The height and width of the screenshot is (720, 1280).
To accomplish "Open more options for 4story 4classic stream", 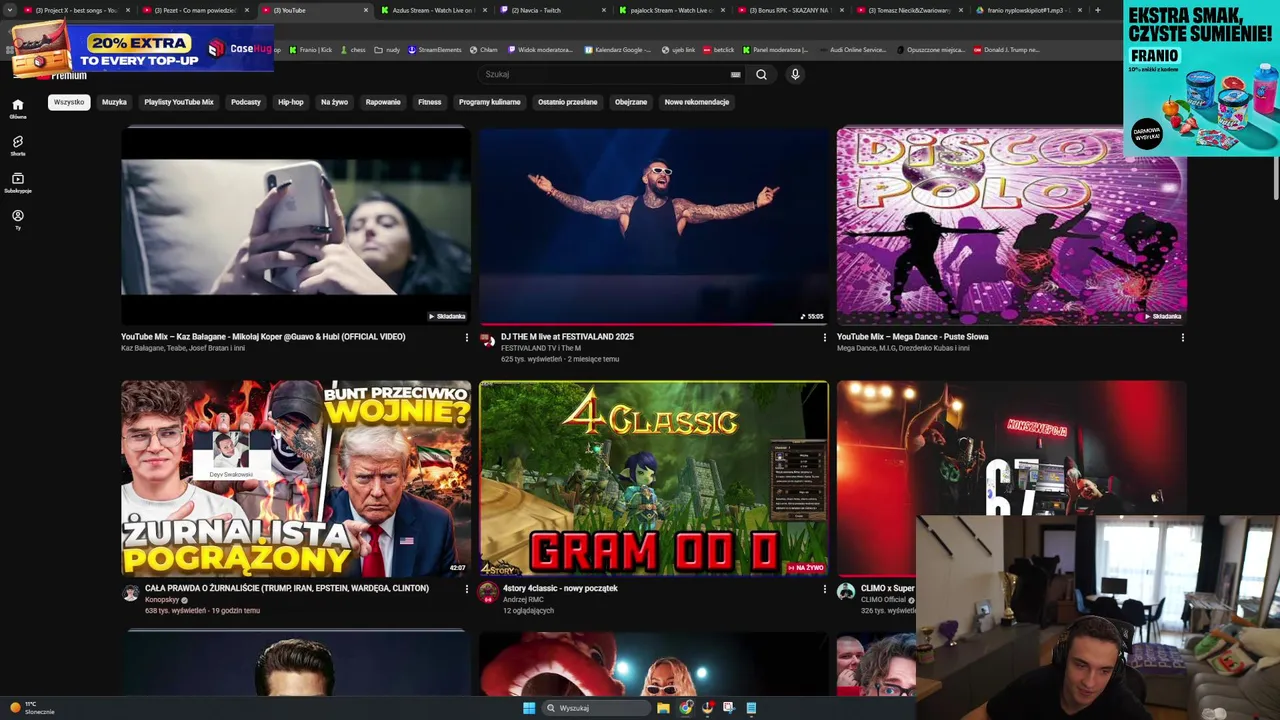I will click(824, 589).
